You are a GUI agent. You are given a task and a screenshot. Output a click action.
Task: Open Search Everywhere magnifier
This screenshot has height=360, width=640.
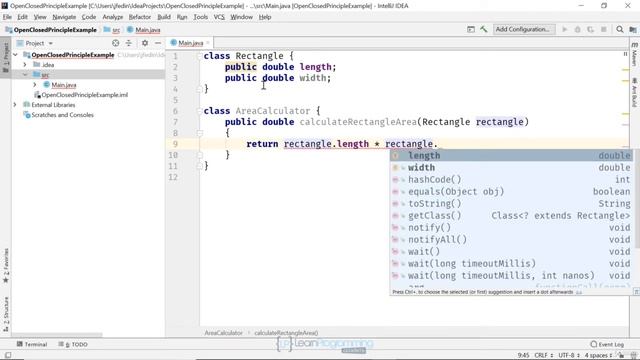click(620, 29)
